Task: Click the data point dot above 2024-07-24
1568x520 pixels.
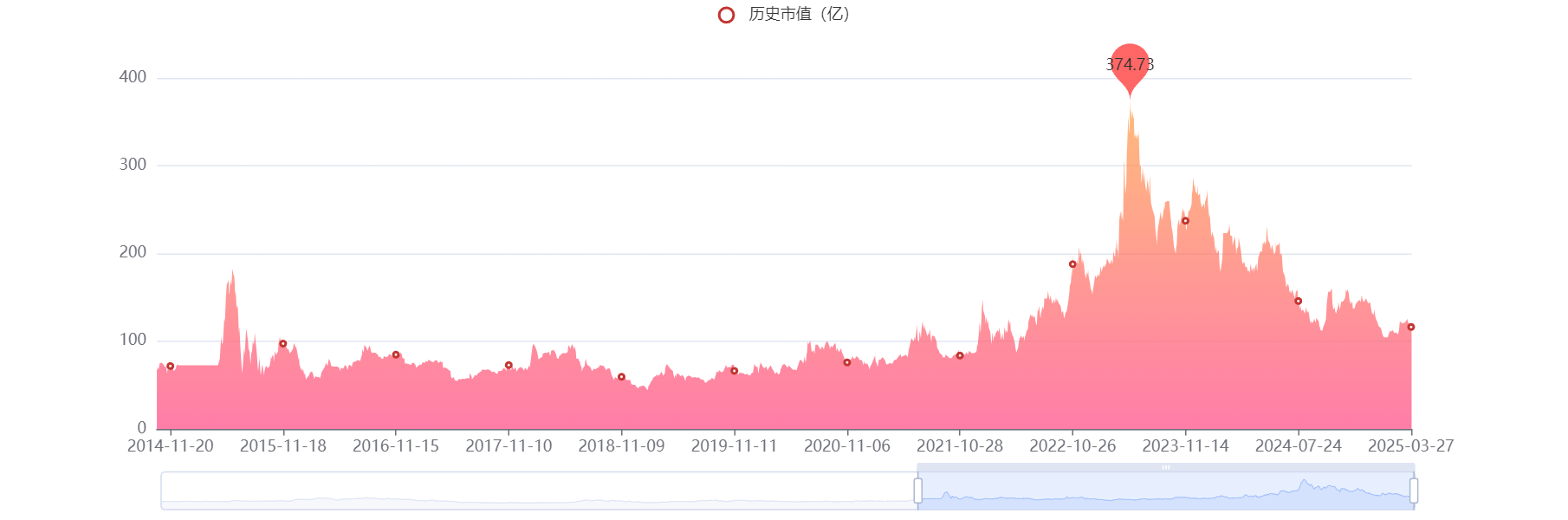Action: pyautogui.click(x=1298, y=301)
